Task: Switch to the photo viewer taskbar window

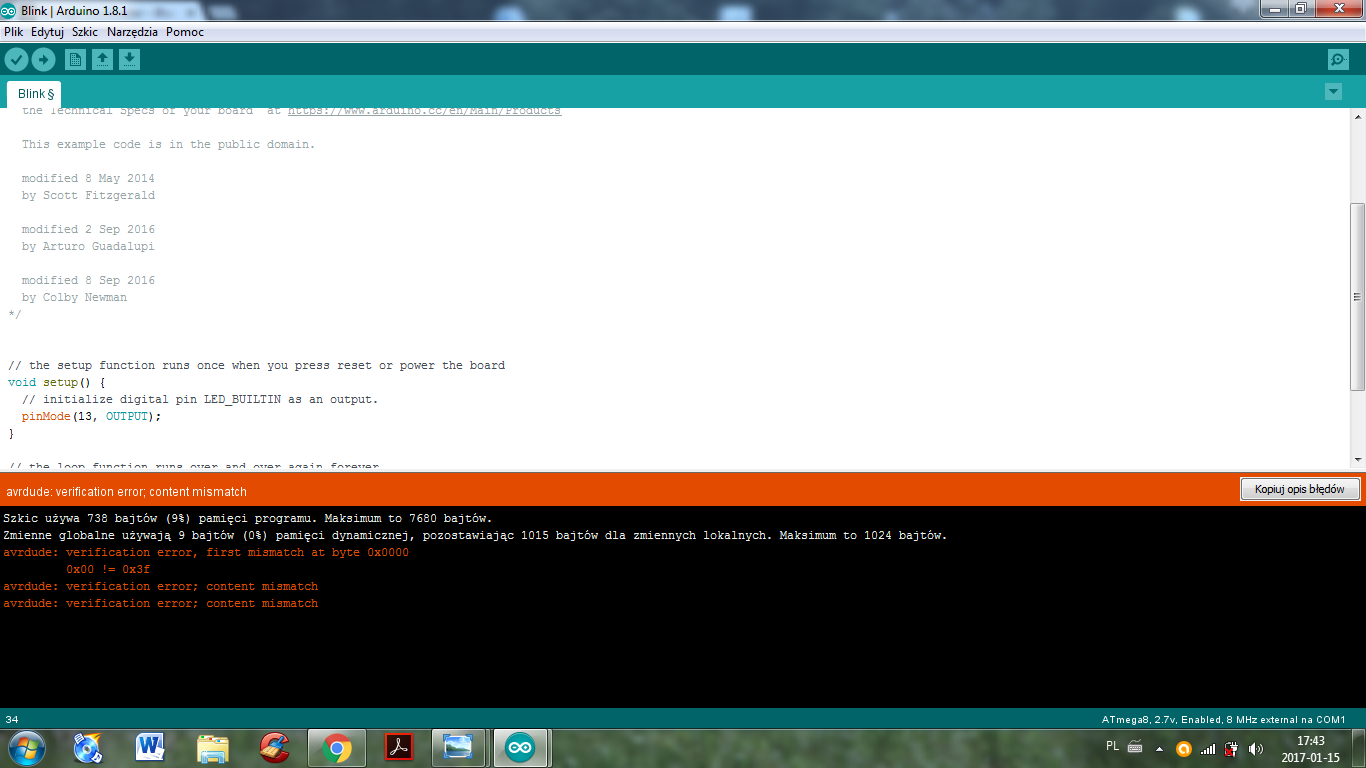Action: tap(459, 747)
